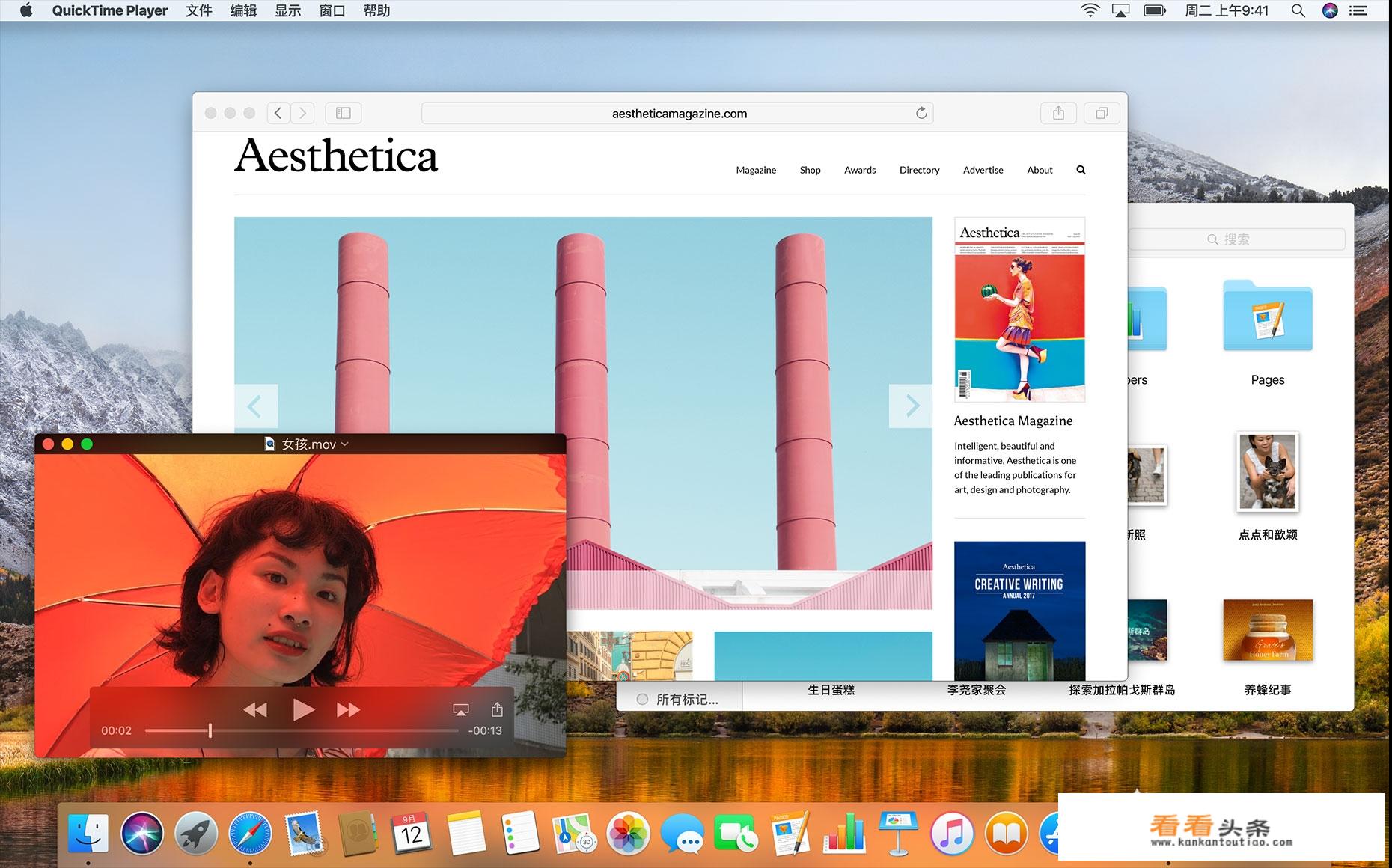Open the Awards navigation link
Screen dimensions: 1392x868
click(x=860, y=170)
